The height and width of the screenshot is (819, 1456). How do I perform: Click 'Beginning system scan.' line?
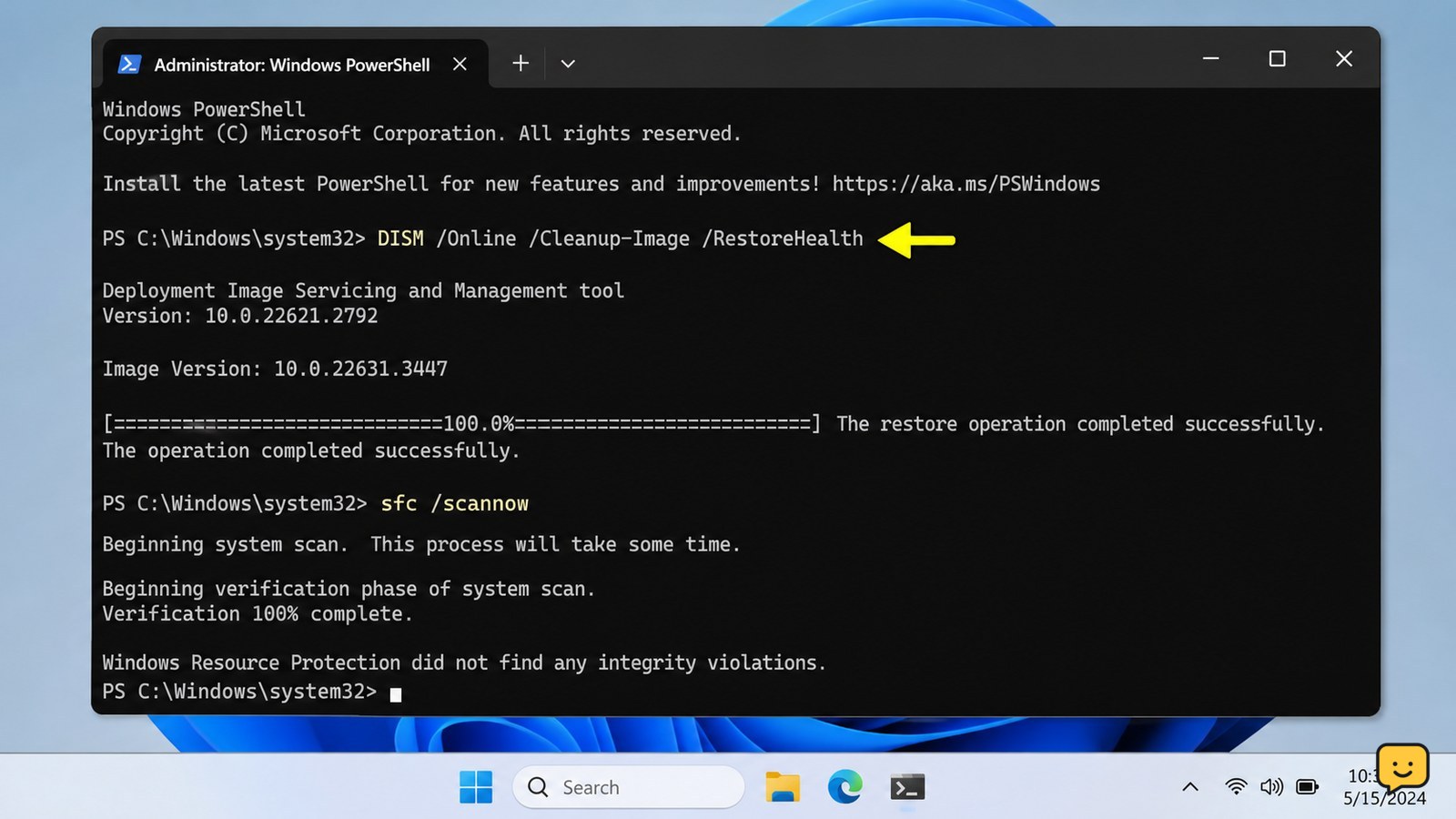(420, 544)
